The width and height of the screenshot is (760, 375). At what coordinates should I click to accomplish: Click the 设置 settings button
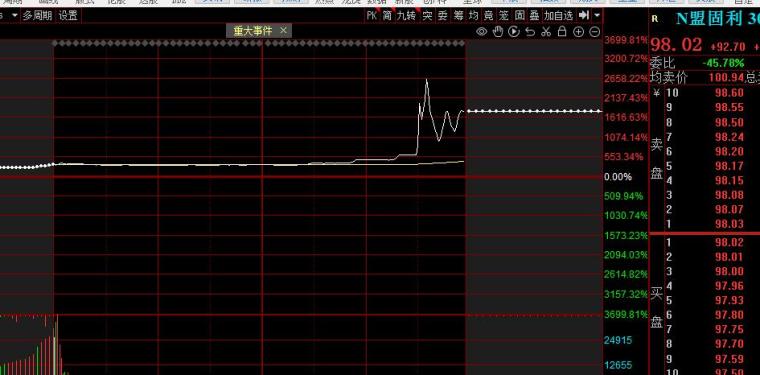tap(68, 16)
